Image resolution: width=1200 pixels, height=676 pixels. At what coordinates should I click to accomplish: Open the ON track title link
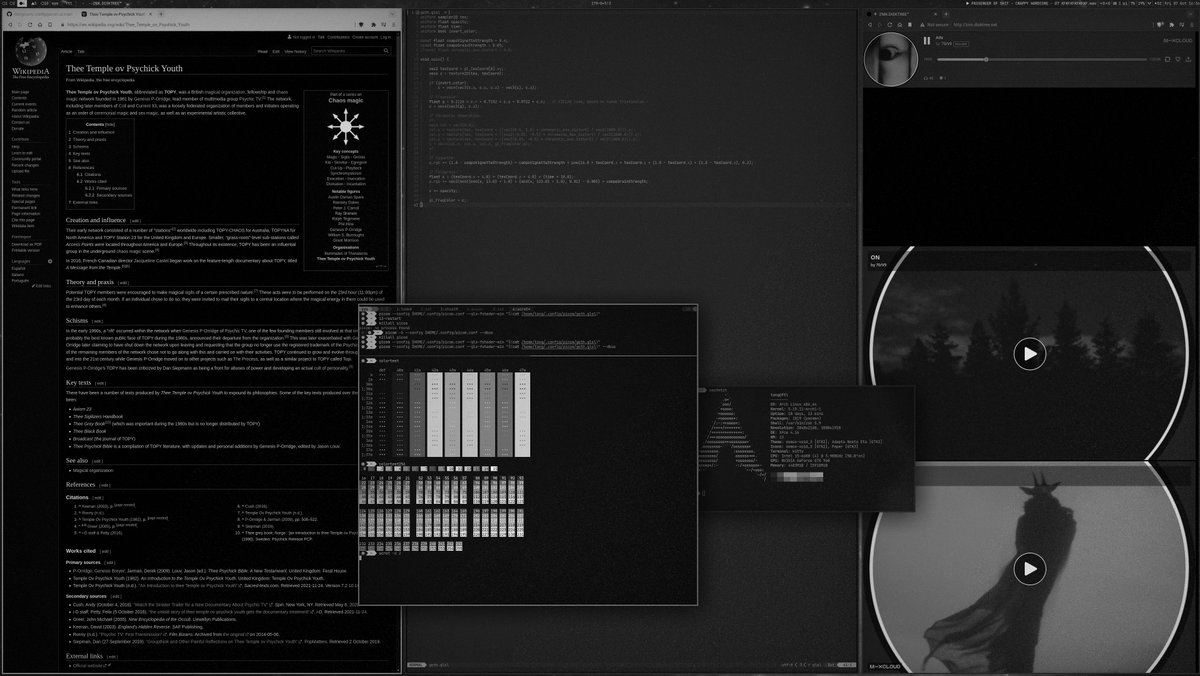click(875, 256)
